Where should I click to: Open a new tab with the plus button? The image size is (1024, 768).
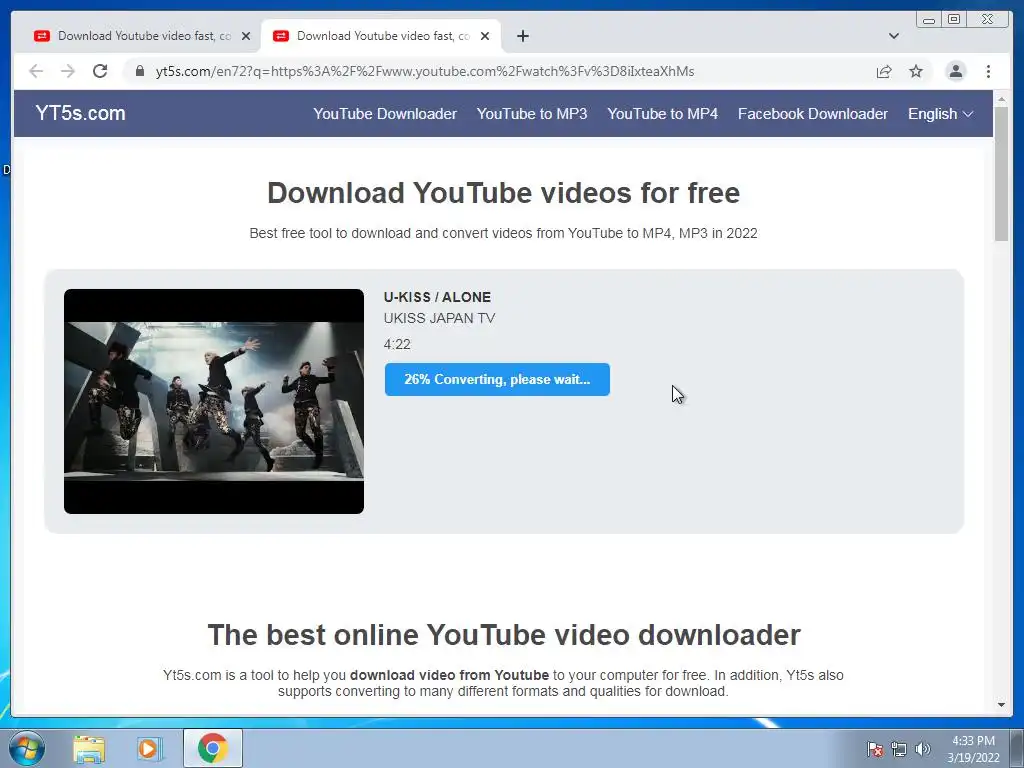522,36
